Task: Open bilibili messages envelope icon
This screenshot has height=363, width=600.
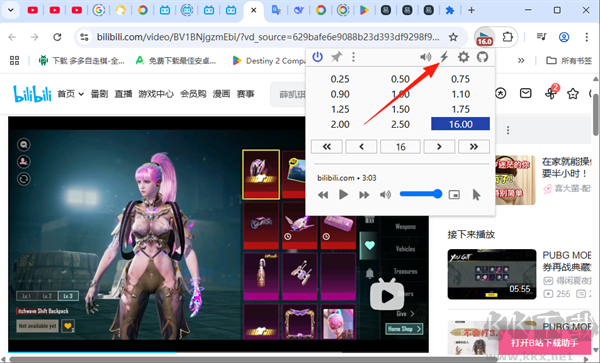Action: pos(525,93)
